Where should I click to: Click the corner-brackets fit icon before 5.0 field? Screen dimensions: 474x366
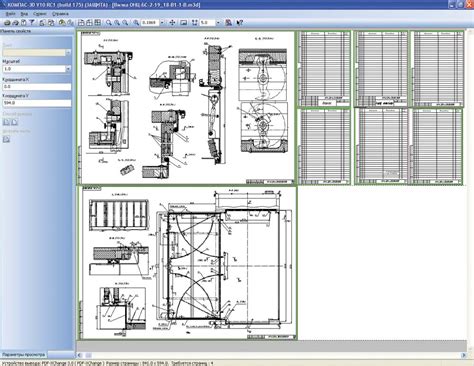[x=195, y=23]
